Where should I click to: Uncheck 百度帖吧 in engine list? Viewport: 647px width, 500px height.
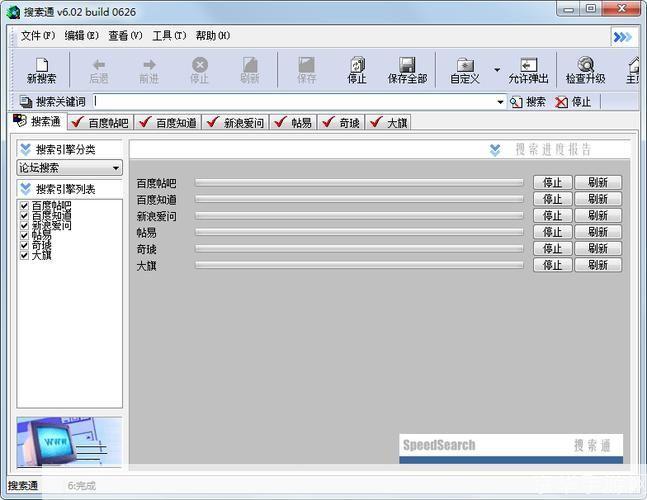pyautogui.click(x=24, y=205)
